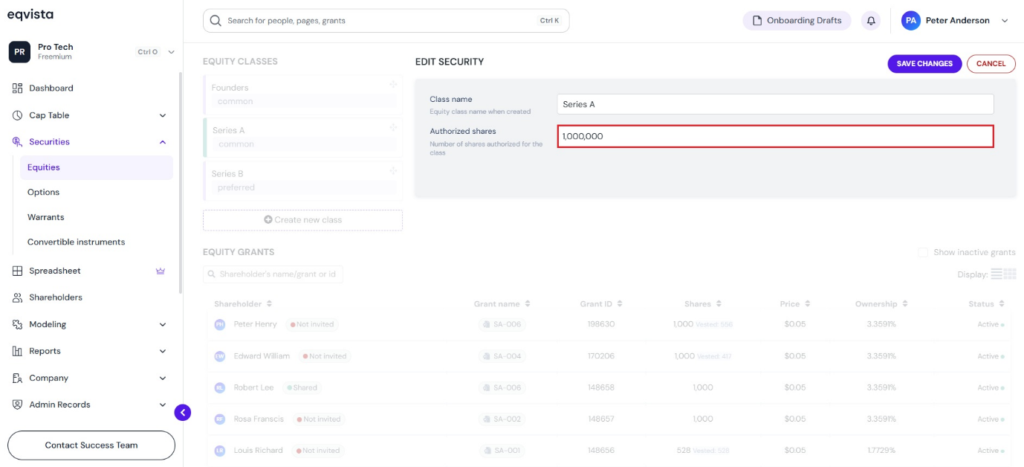Expand the Modeling menu chevron

click(163, 325)
